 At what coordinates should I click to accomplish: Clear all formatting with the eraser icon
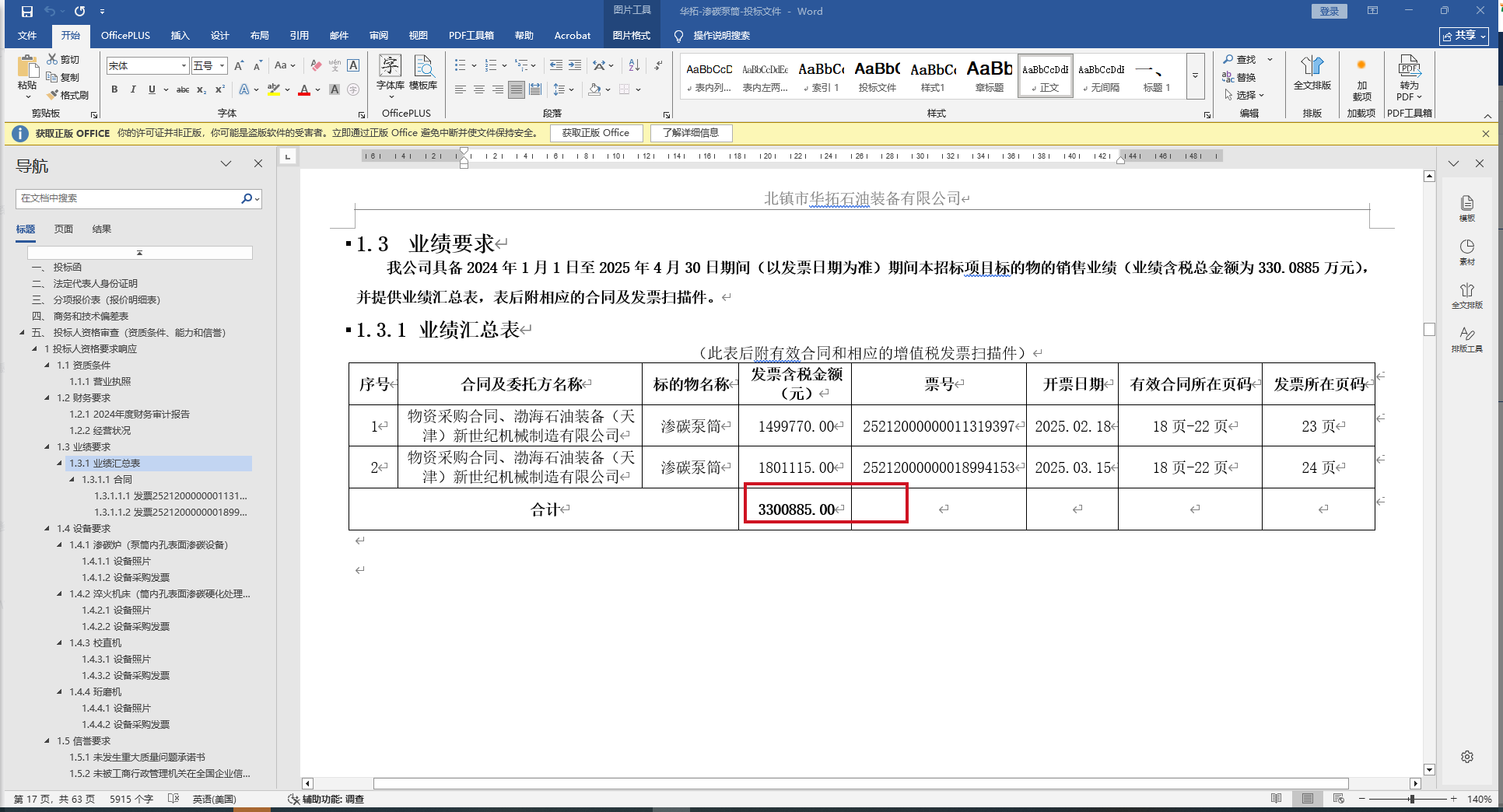pos(316,65)
